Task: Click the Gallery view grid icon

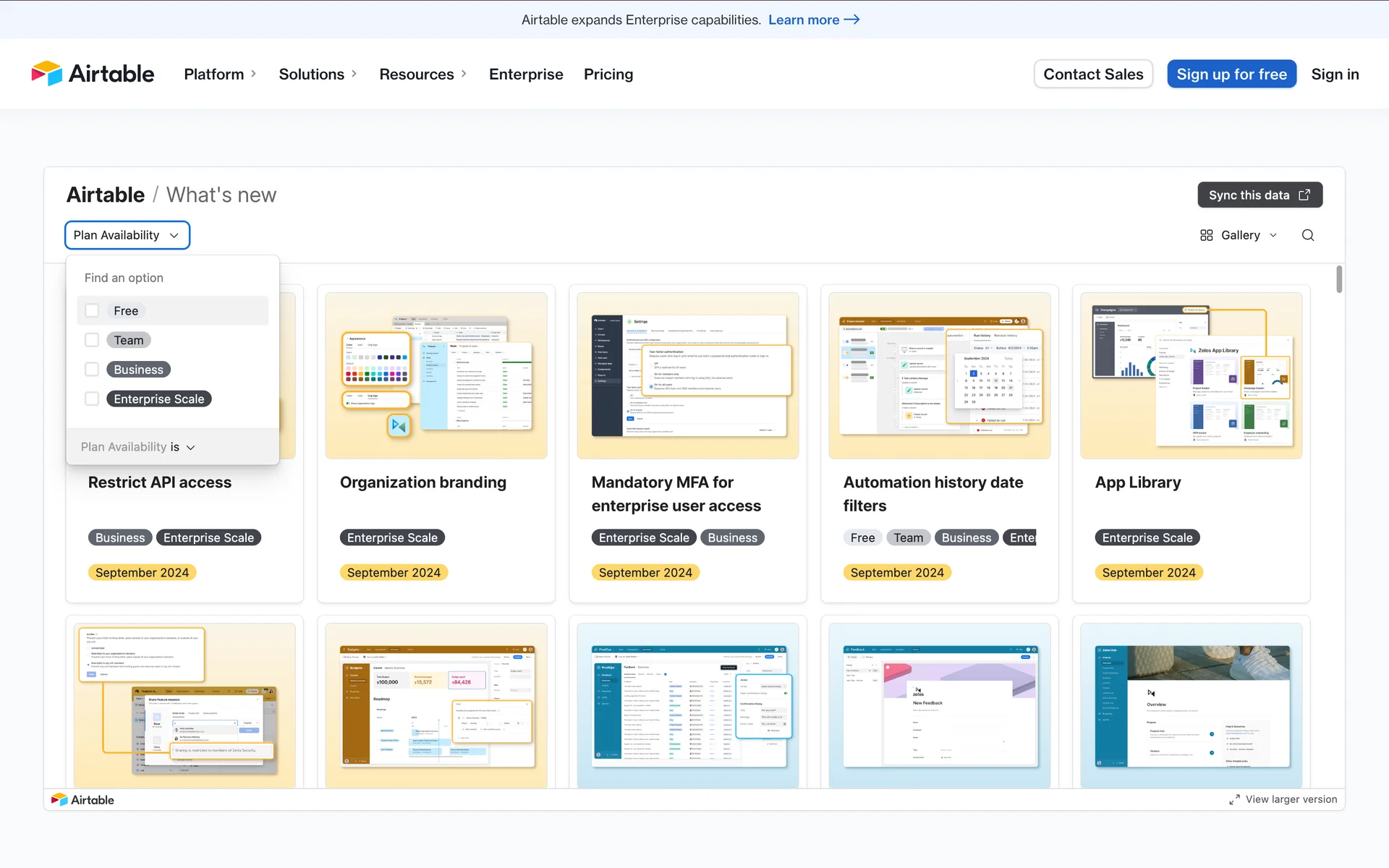Action: pos(1206,235)
